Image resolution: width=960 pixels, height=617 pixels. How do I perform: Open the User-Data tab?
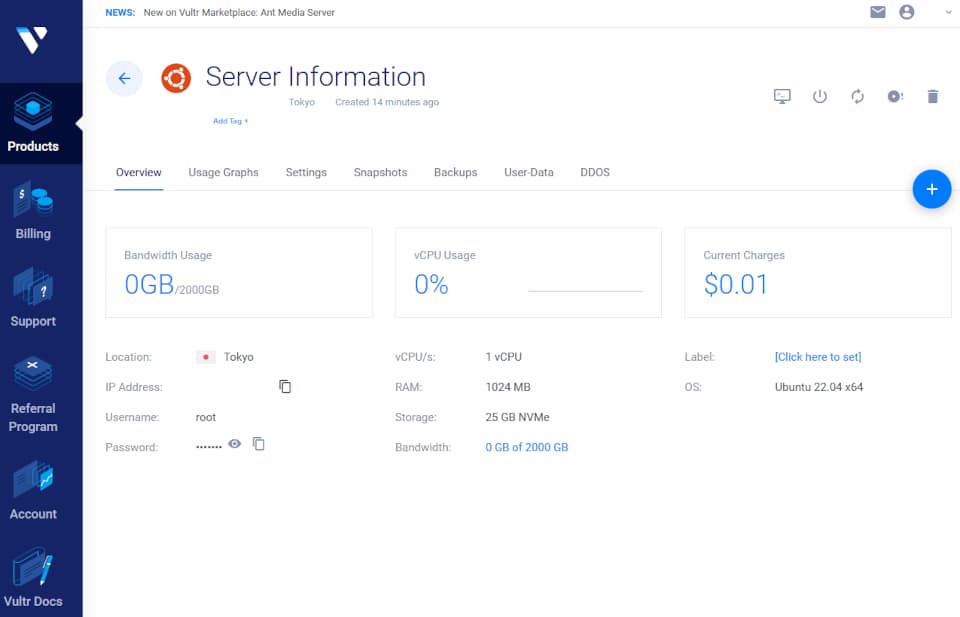coord(528,173)
